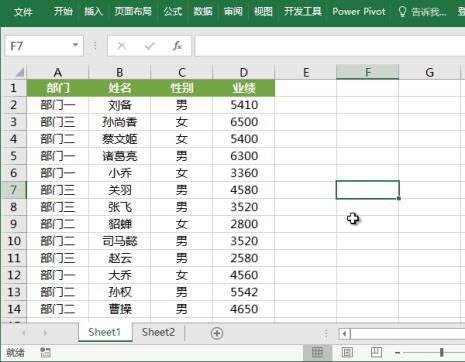
Task: Open the Name Box dropdown arrow
Action: 76,45
